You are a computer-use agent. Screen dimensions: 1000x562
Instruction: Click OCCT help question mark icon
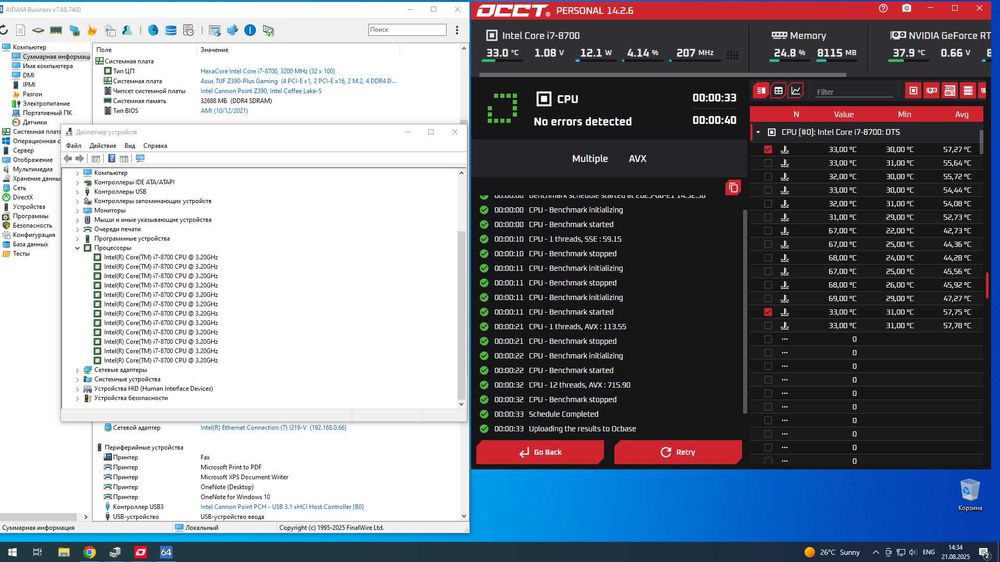coord(883,9)
